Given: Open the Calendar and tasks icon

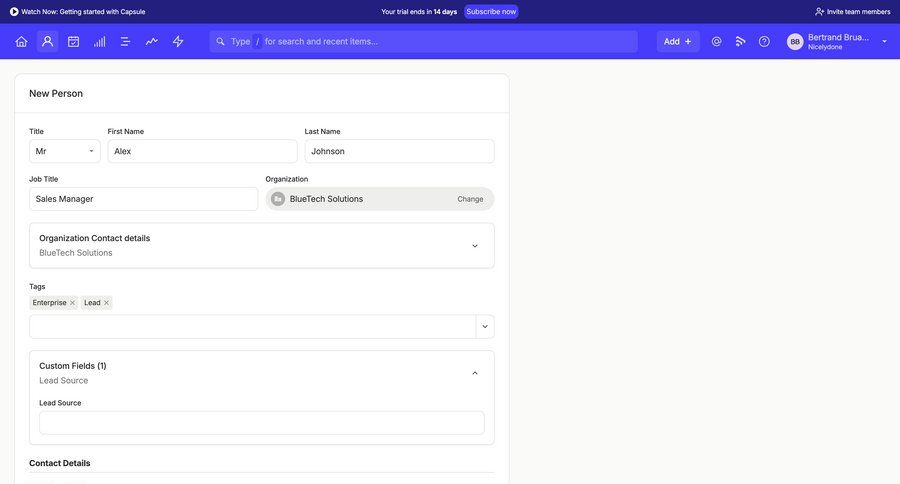Looking at the screenshot, I should pos(73,41).
